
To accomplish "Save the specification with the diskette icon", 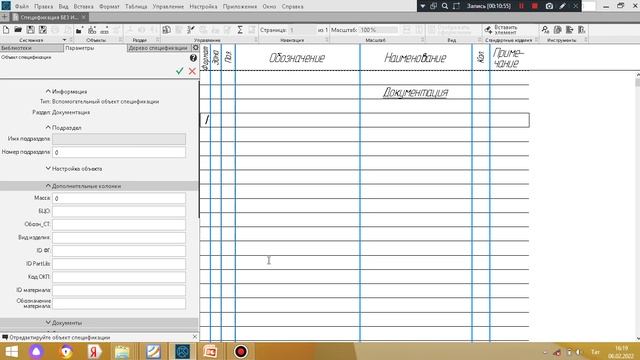I will pyautogui.click(x=31, y=30).
